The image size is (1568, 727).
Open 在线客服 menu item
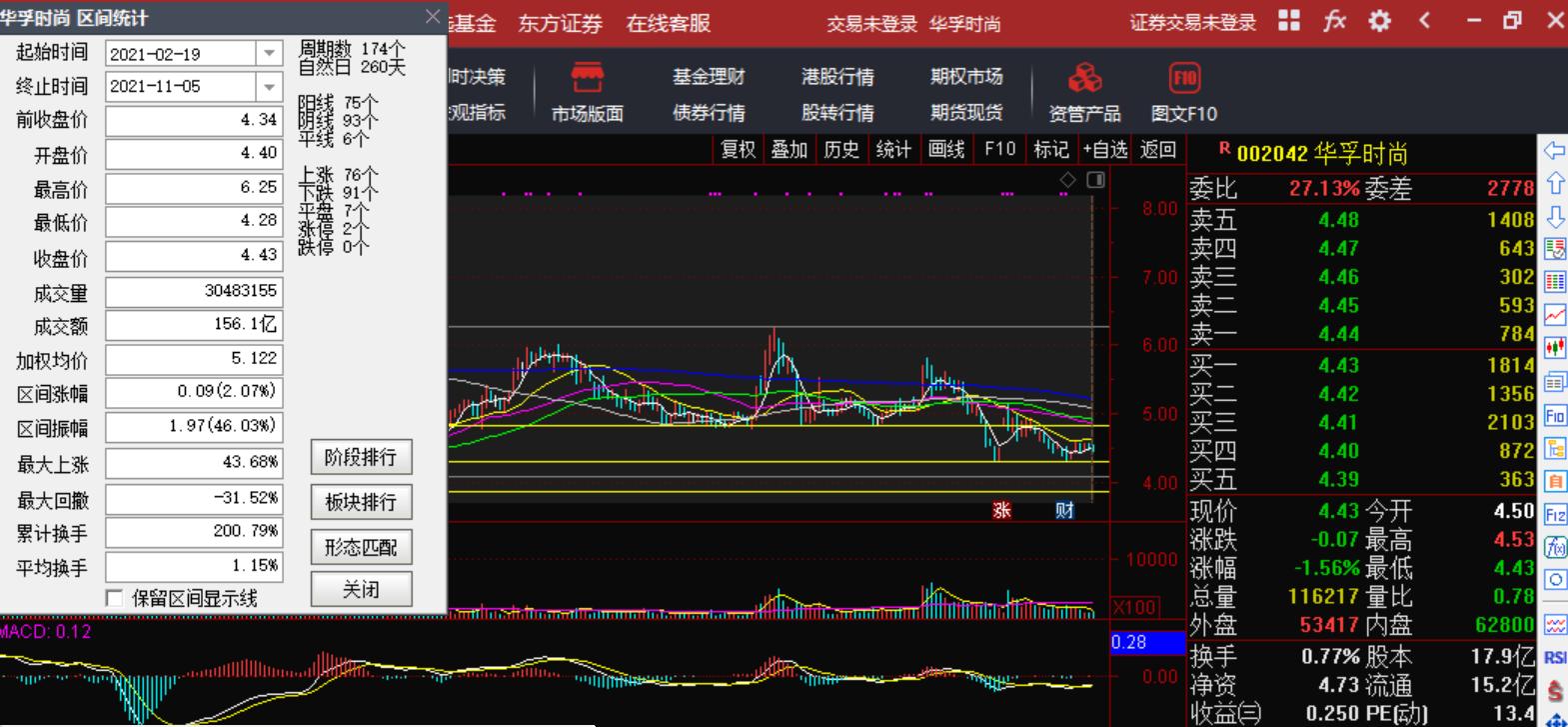click(668, 23)
